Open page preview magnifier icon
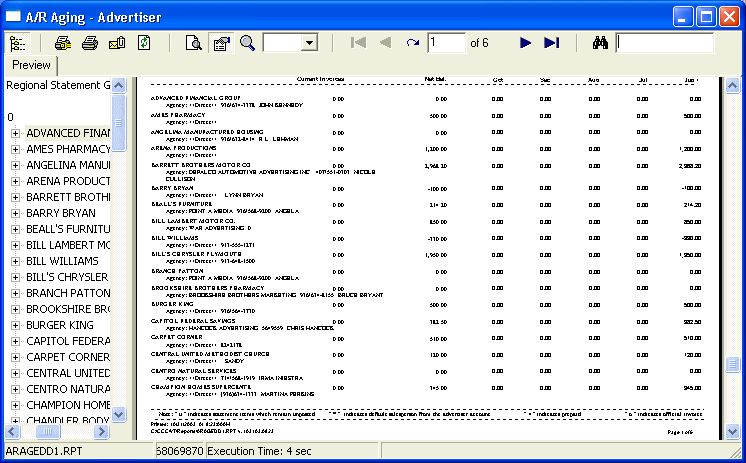Screen dimensions: 746x463 pyautogui.click(x=194, y=43)
